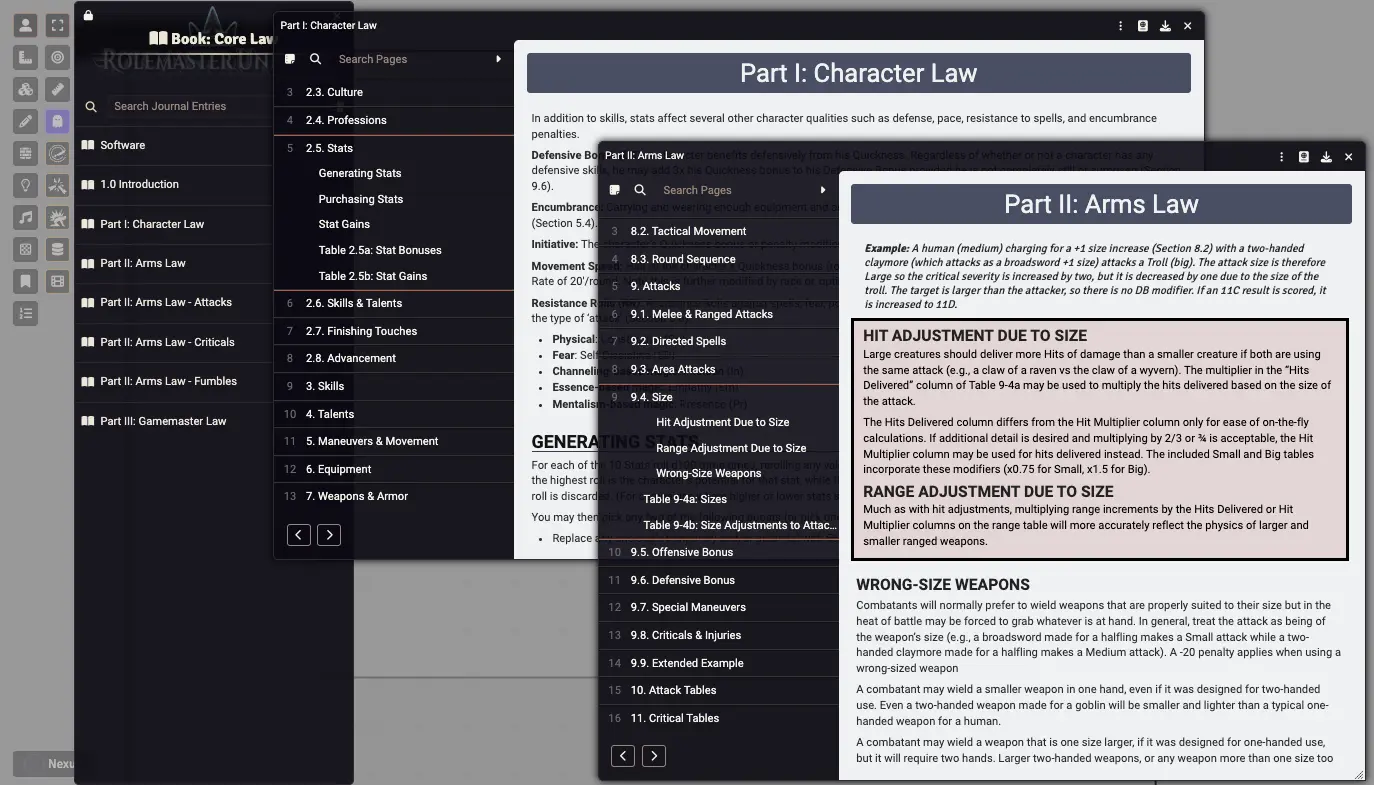Screen dimensions: 1374x785
Task: Click the circular swirl tool icon
Action: tap(58, 154)
